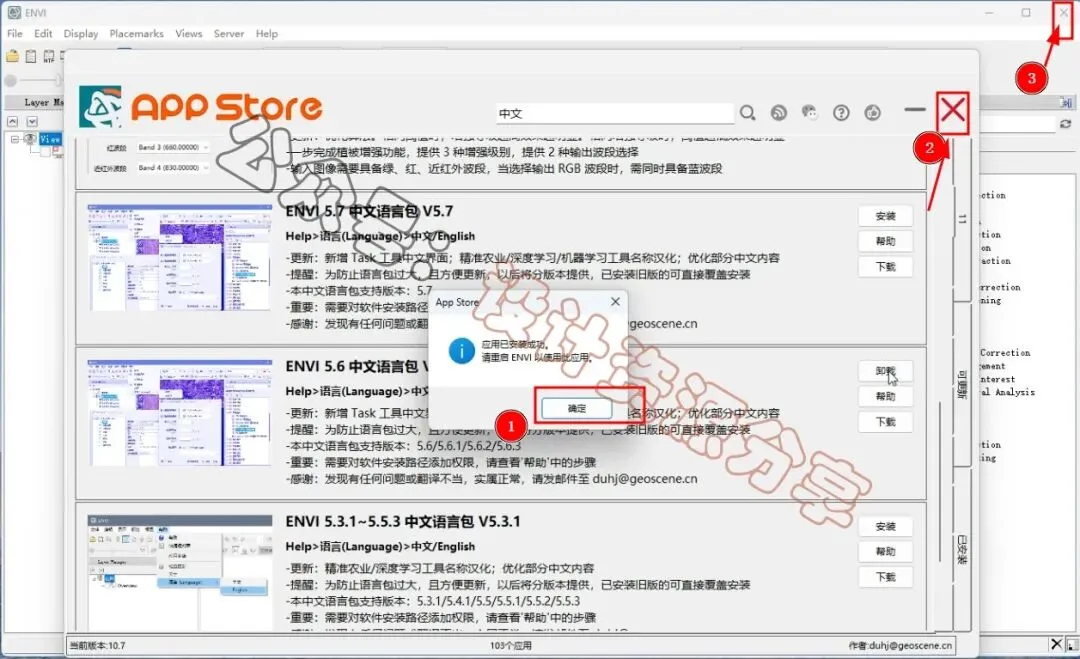
Task: Open the Display menu in ENVI
Action: [x=81, y=33]
